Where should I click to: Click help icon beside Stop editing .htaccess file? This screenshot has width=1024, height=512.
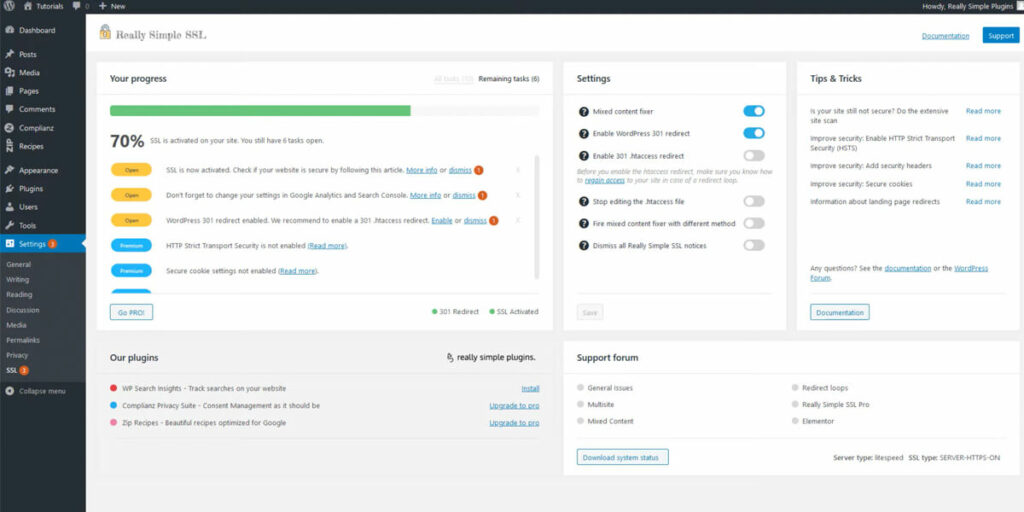584,202
